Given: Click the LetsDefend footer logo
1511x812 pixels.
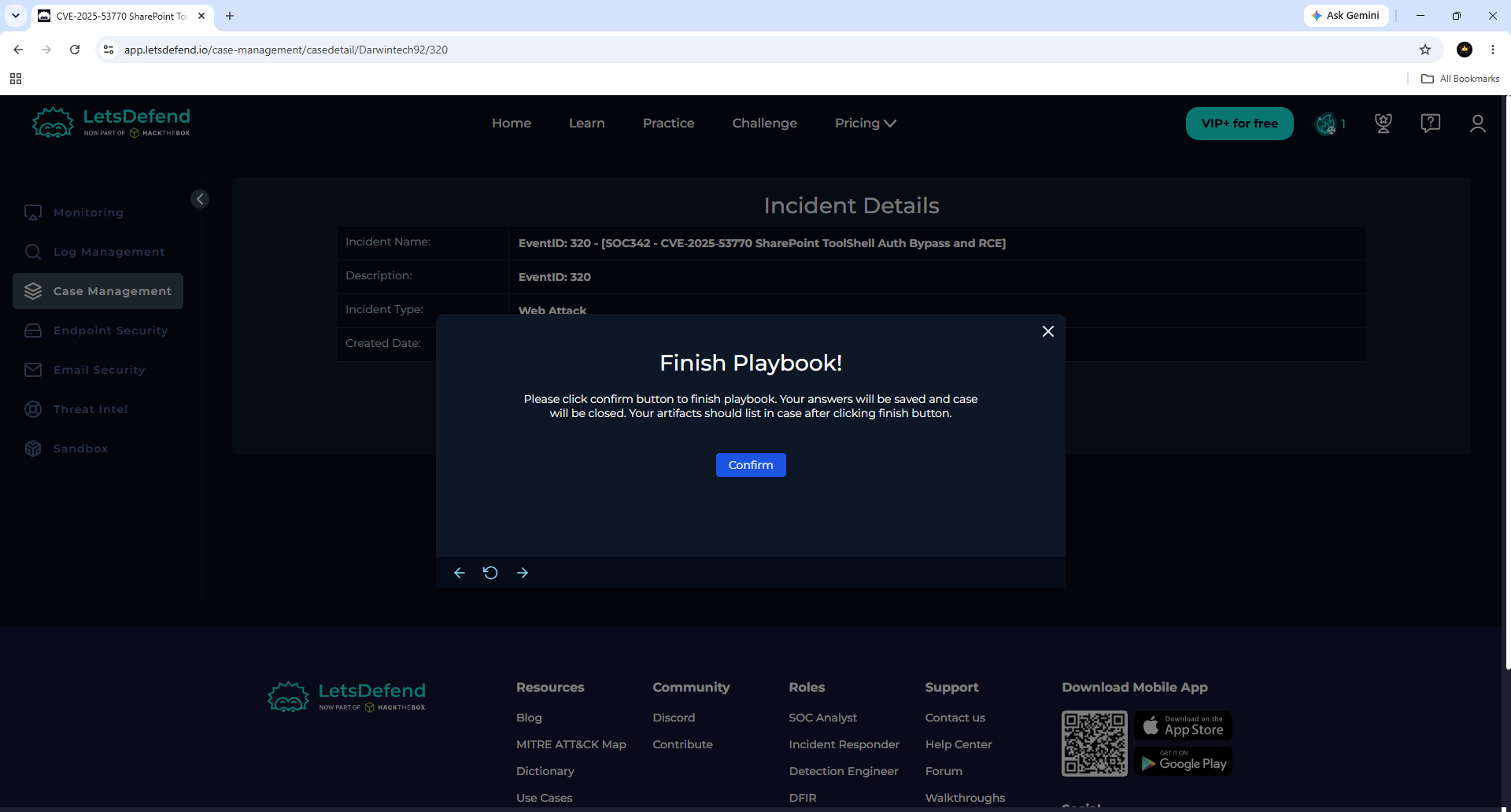Looking at the screenshot, I should (346, 696).
